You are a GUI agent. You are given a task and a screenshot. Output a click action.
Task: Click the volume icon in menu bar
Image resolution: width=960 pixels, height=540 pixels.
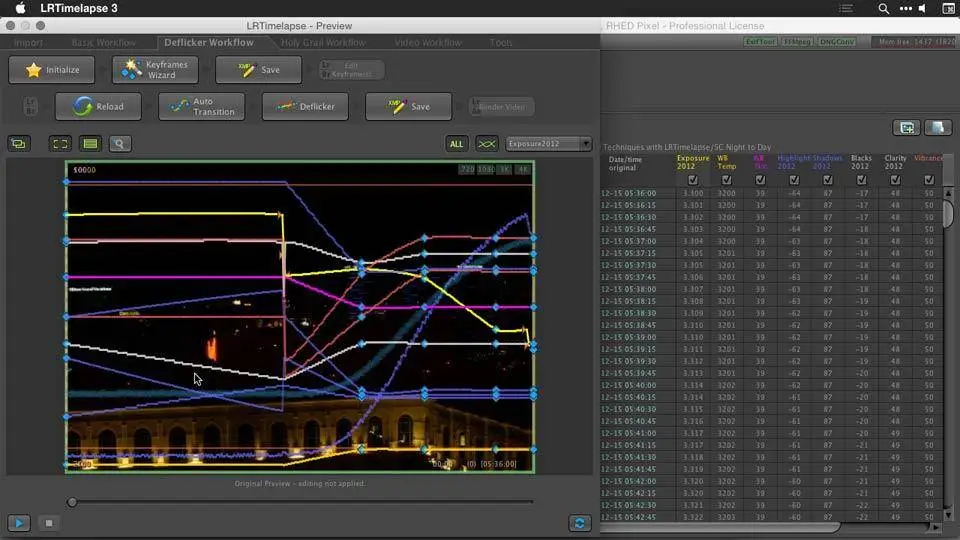pos(923,8)
